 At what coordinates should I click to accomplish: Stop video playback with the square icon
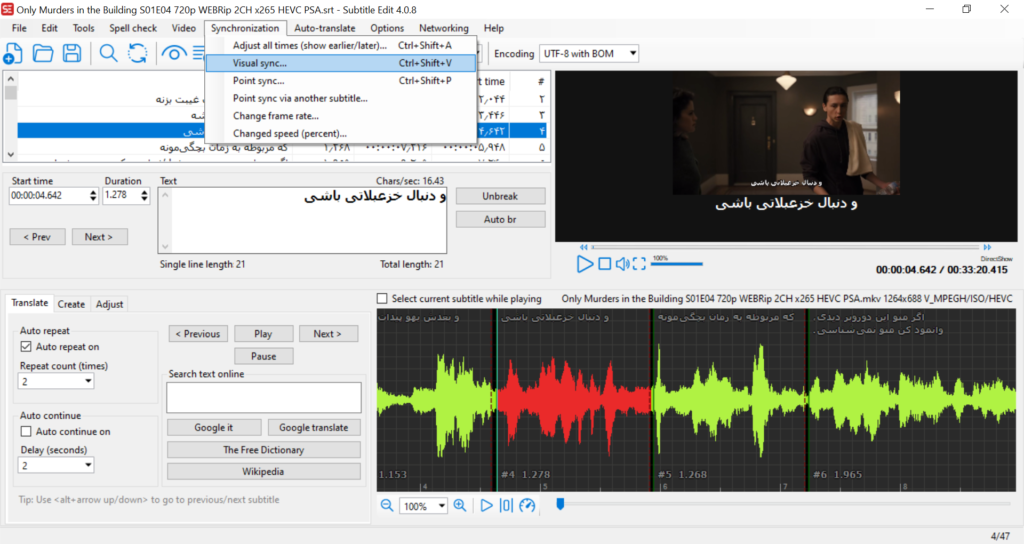coord(604,264)
